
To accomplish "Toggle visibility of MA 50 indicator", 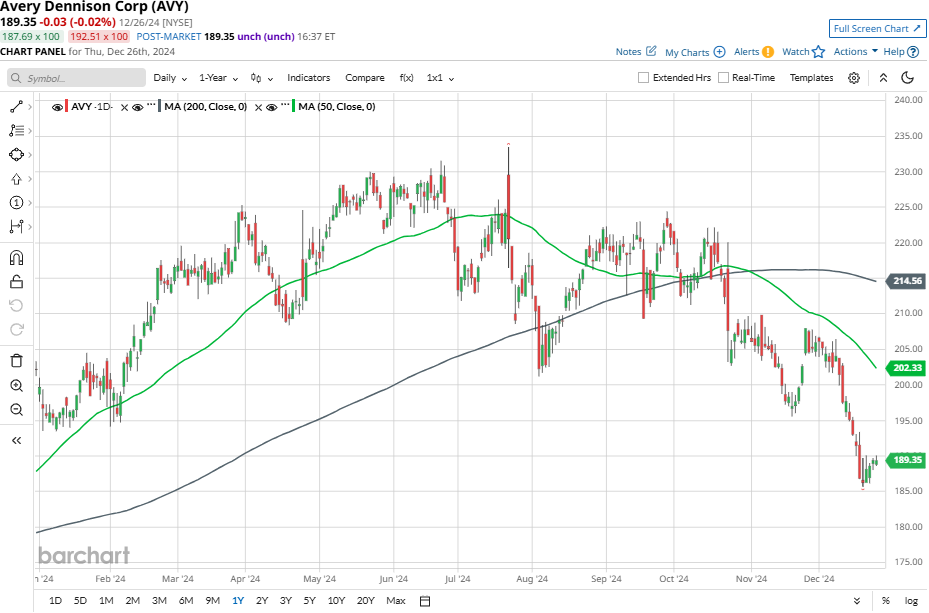I will (271, 107).
